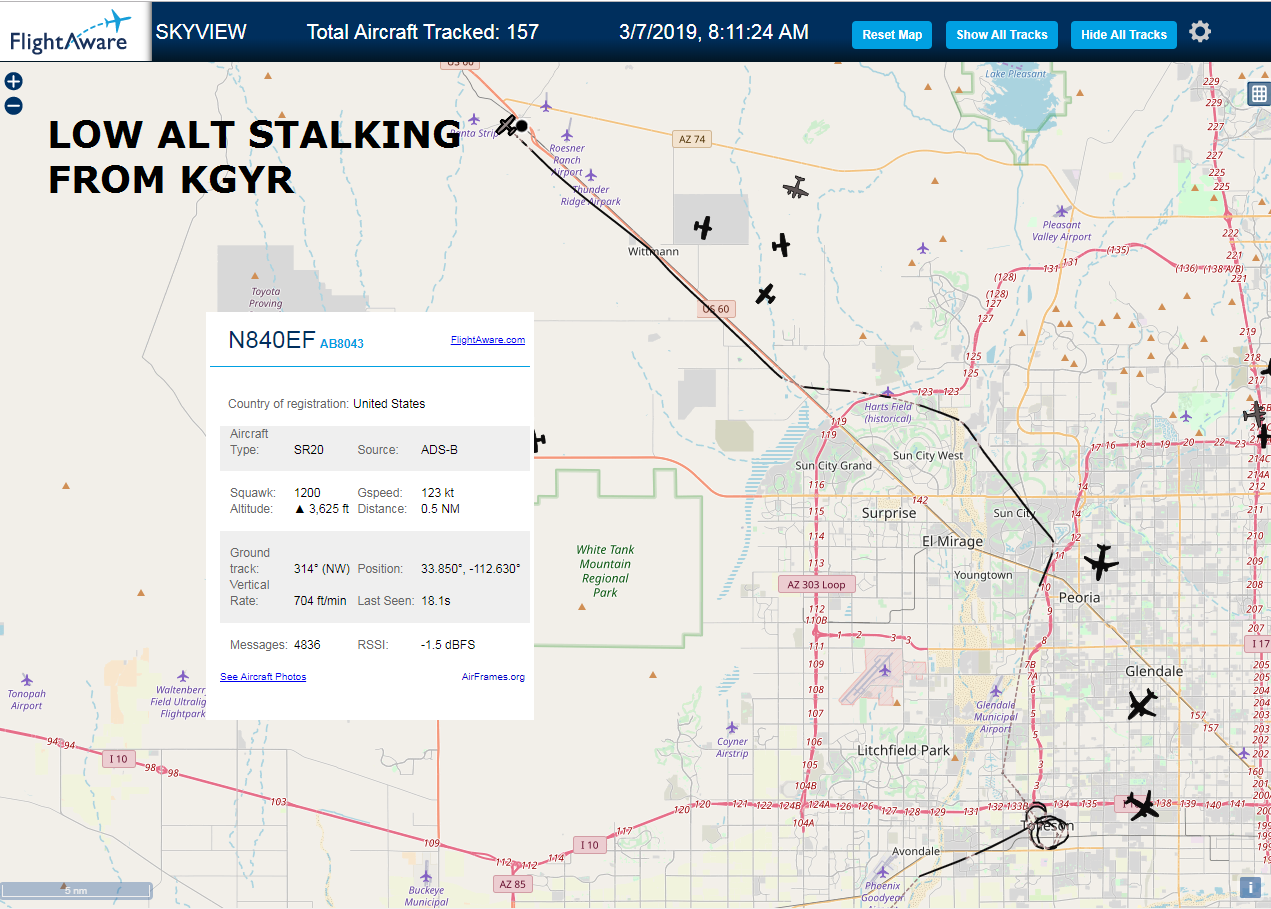This screenshot has height=909, width=1271.
Task: Select the aircraft icon over Glendale
Action: point(1142,704)
